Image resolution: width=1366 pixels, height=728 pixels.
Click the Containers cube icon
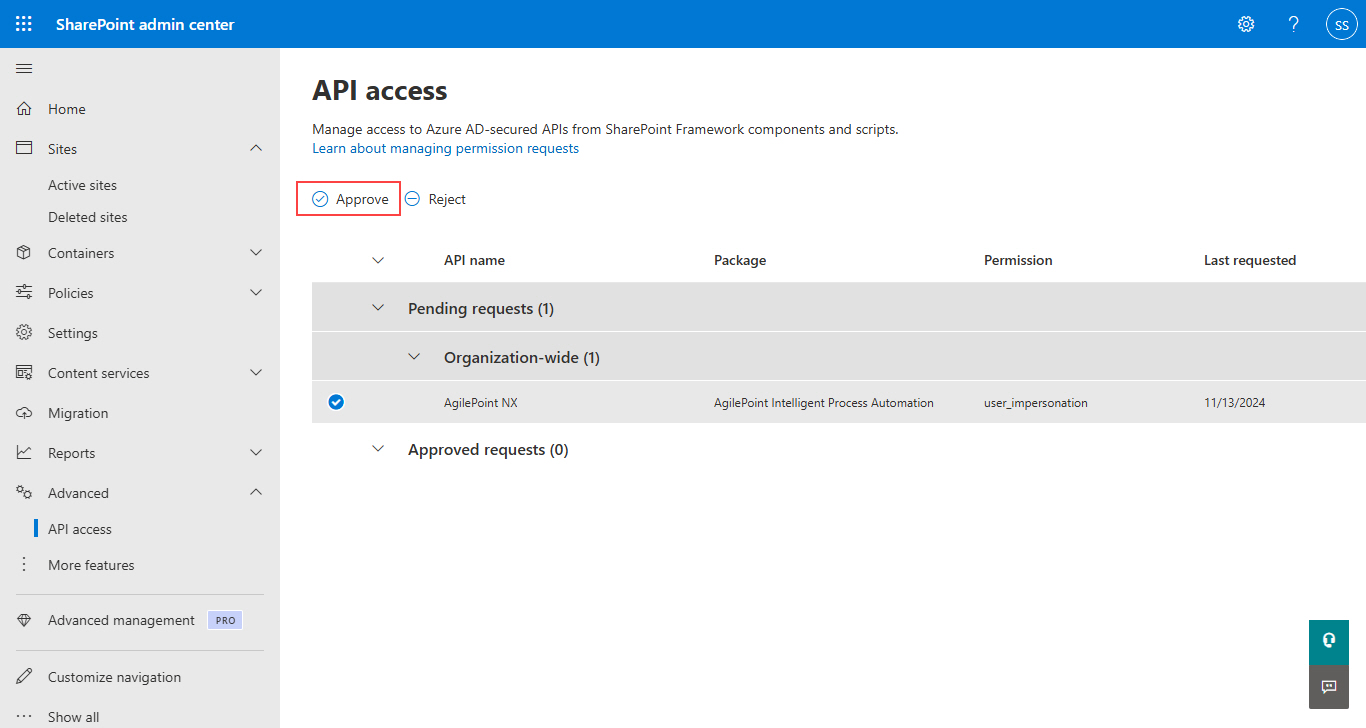[x=24, y=253]
